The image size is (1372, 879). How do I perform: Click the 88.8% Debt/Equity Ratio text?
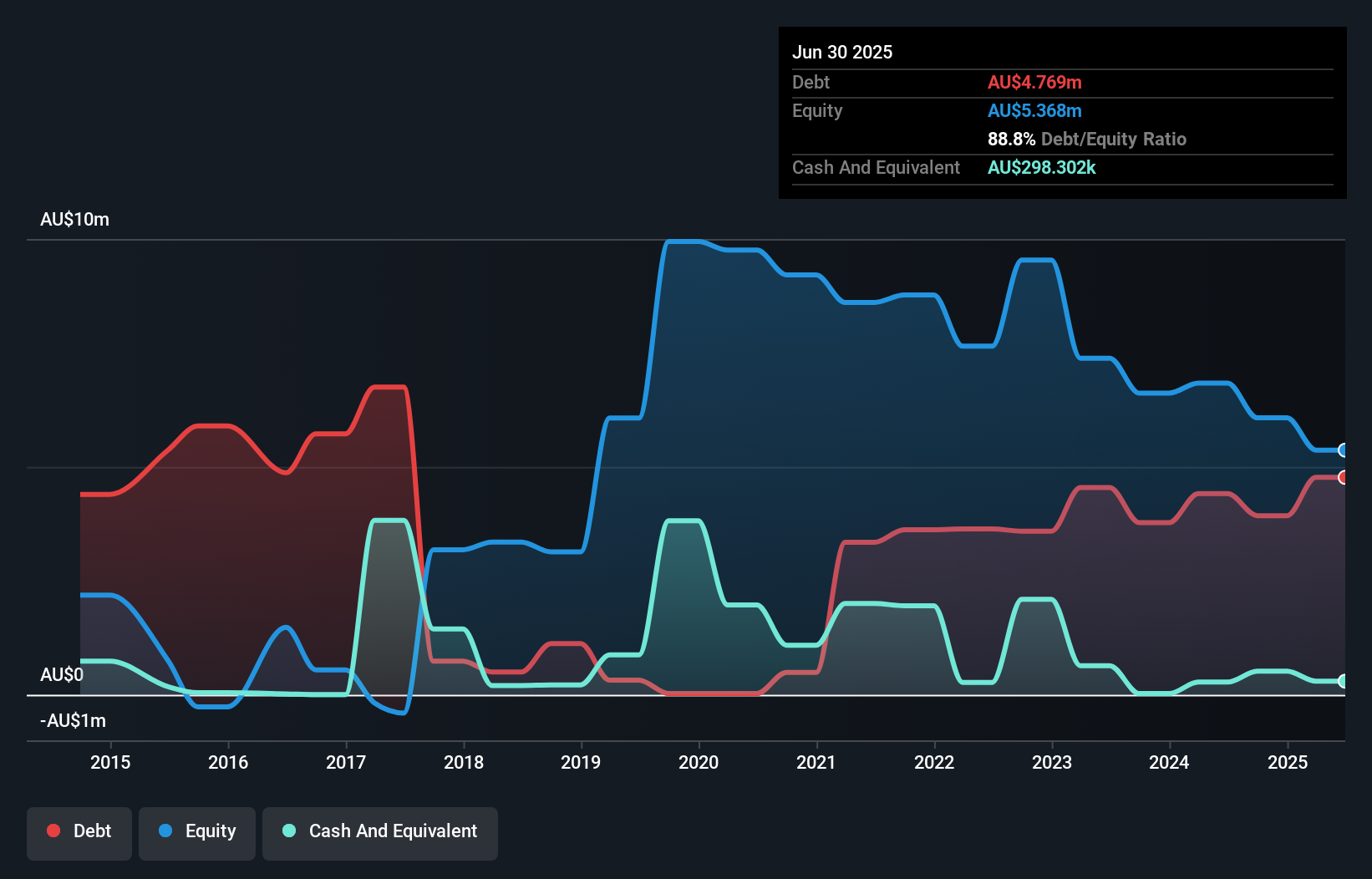(x=1087, y=139)
